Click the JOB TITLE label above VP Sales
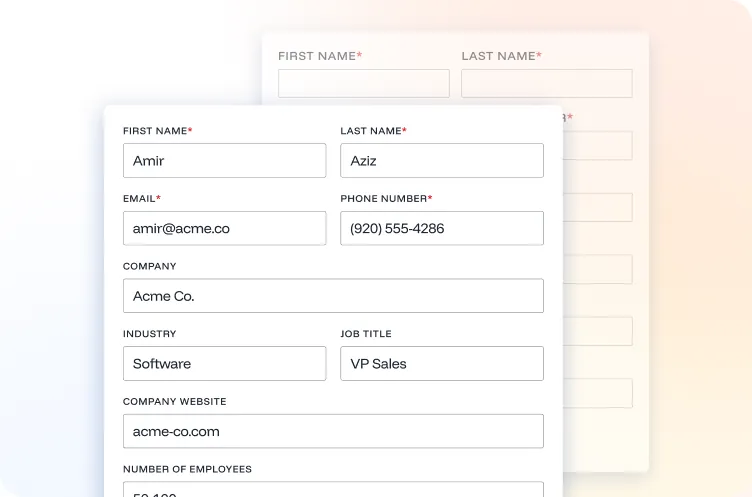The width and height of the screenshot is (752, 497). (x=366, y=334)
